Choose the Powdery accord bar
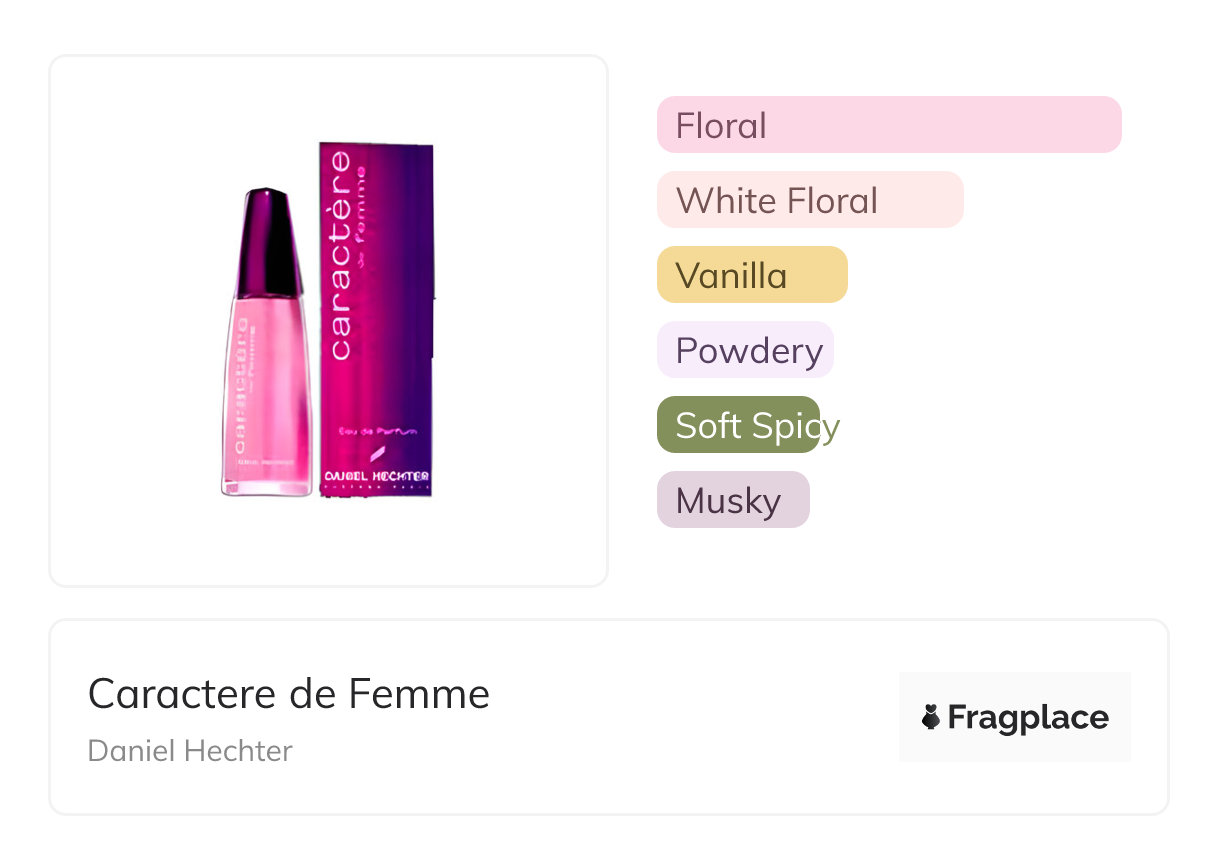The width and height of the screenshot is (1218, 864). [x=745, y=350]
